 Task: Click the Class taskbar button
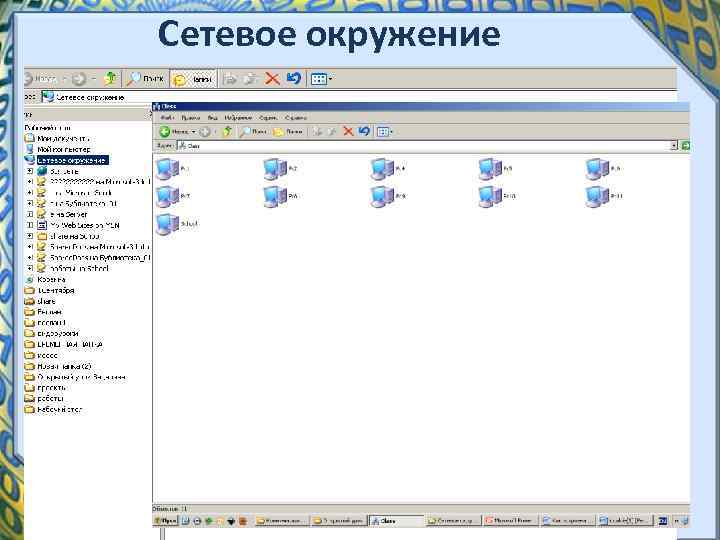click(397, 521)
